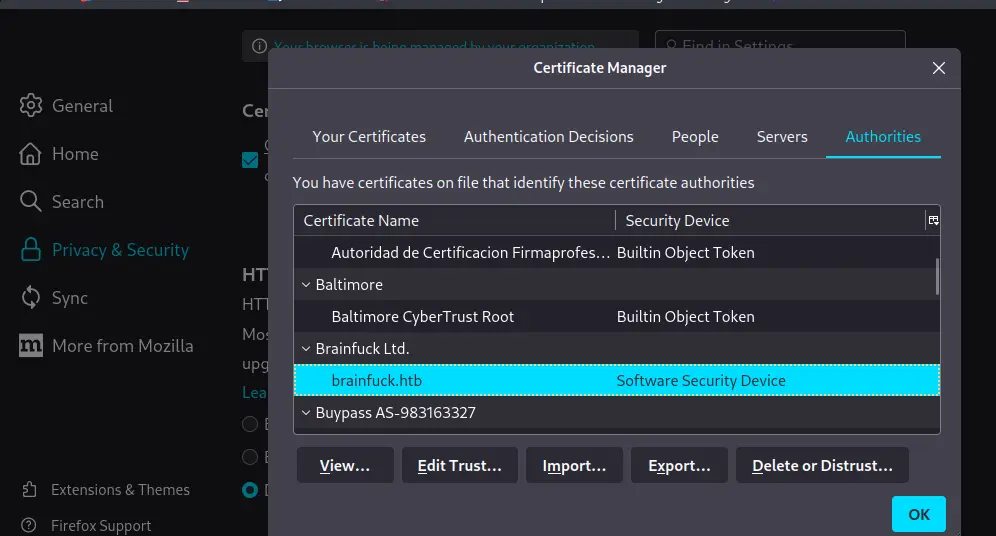Screen dimensions: 996x536
Task: Switch to the People tab
Action: click(x=695, y=137)
